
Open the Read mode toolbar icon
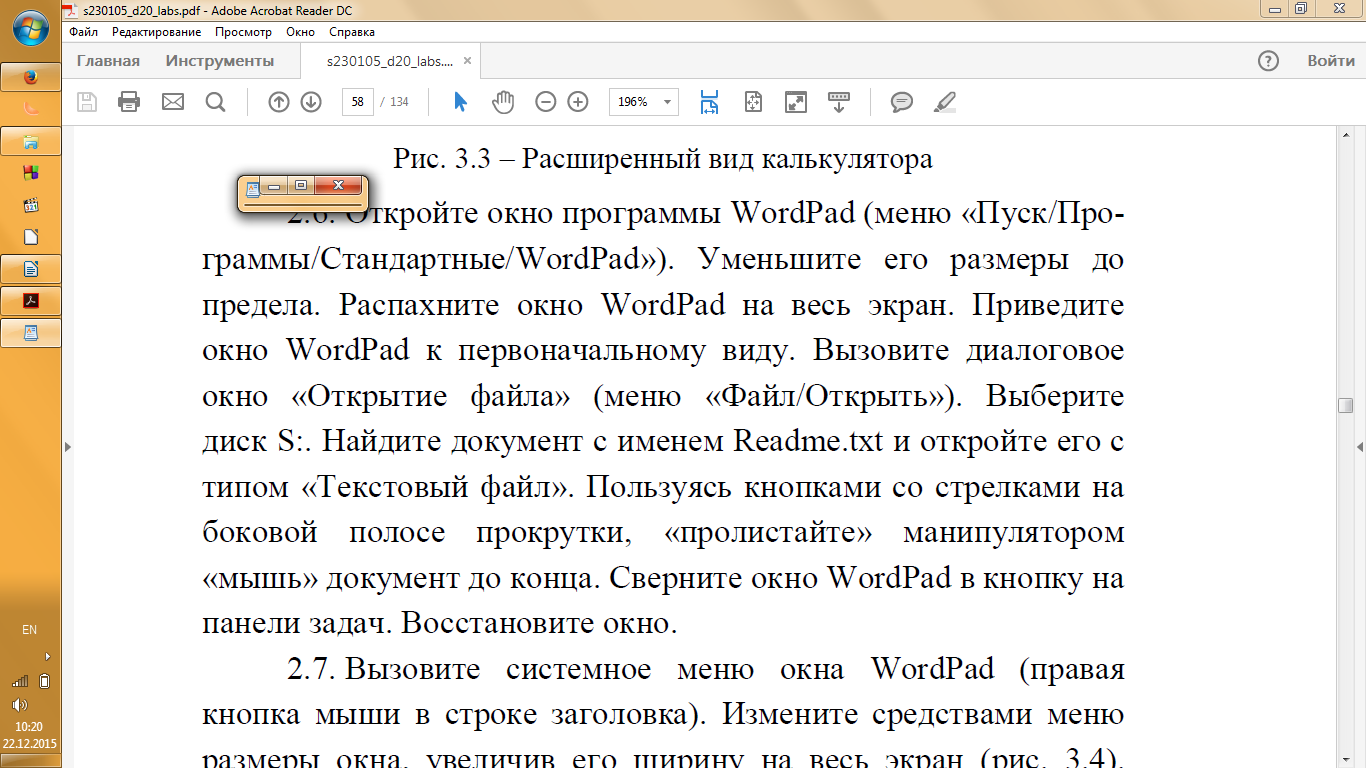tap(839, 102)
